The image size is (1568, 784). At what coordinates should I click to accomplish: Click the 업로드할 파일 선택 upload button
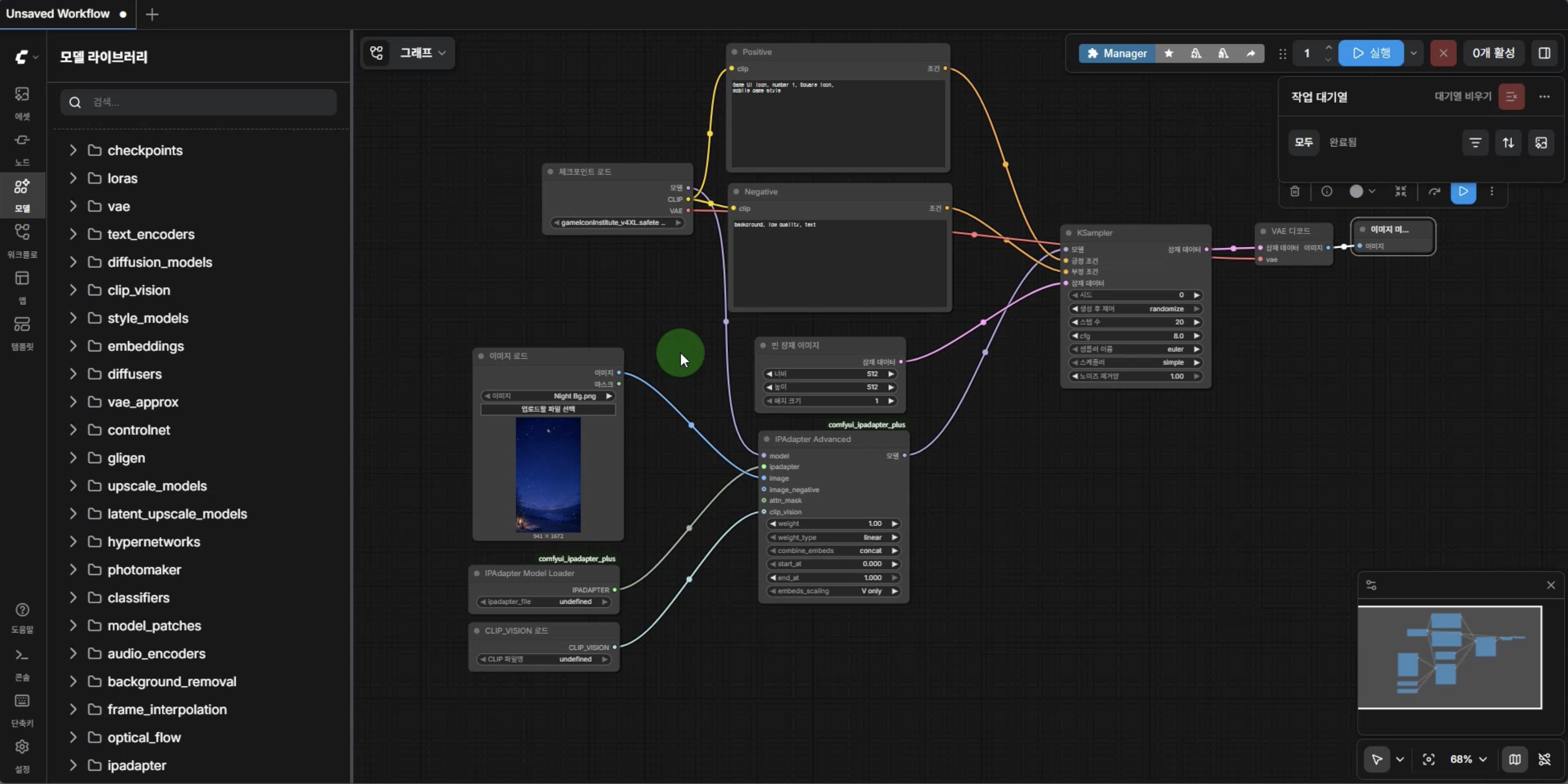(x=547, y=409)
